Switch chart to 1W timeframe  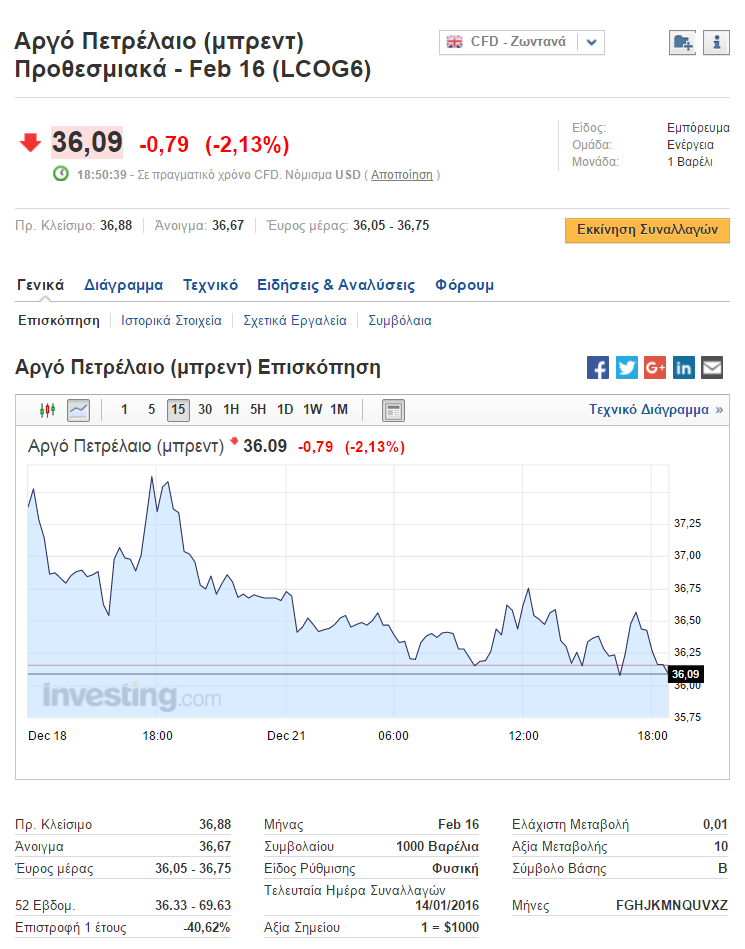[x=312, y=409]
